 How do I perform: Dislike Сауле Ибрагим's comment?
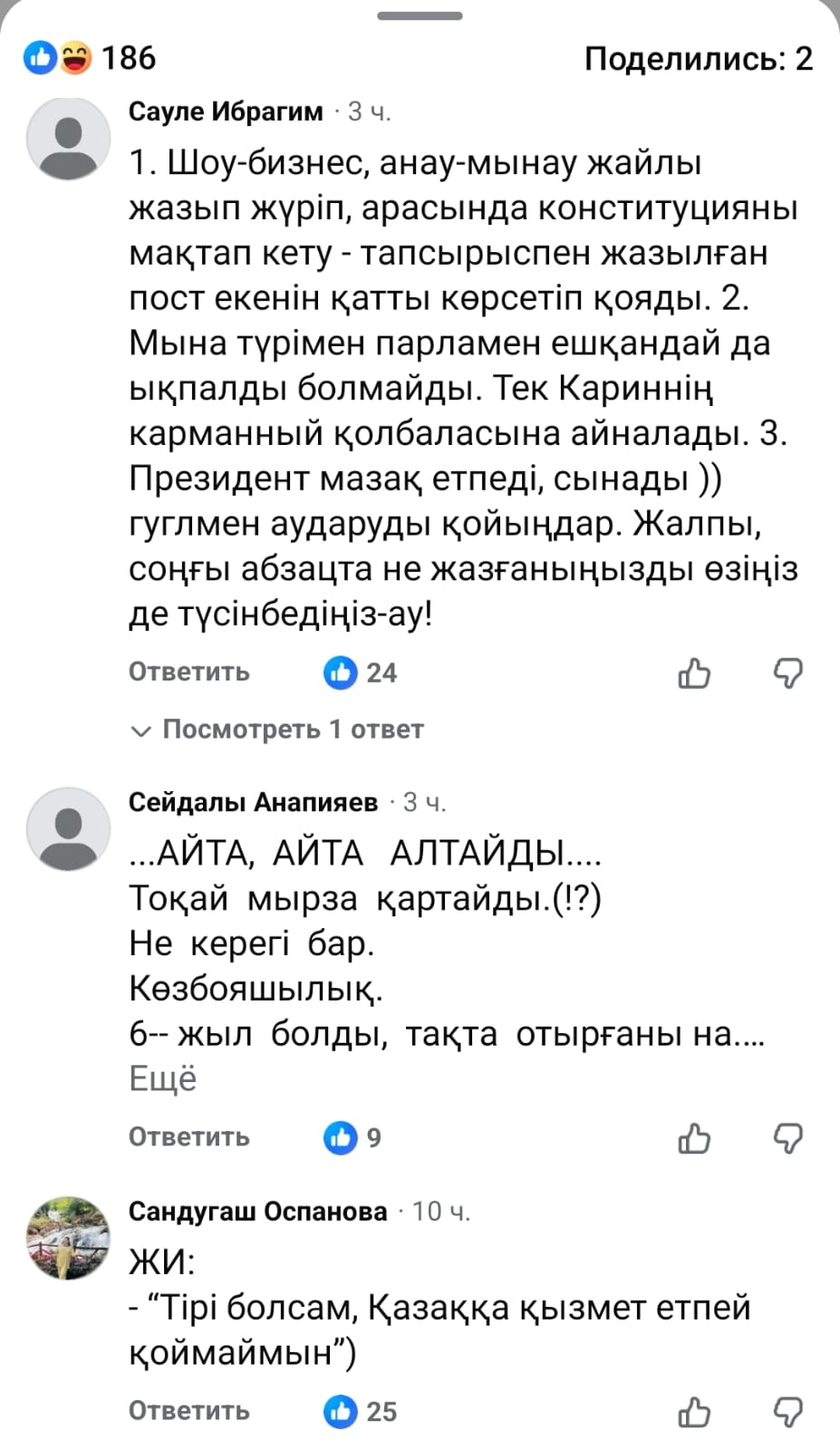pyautogui.click(x=787, y=673)
